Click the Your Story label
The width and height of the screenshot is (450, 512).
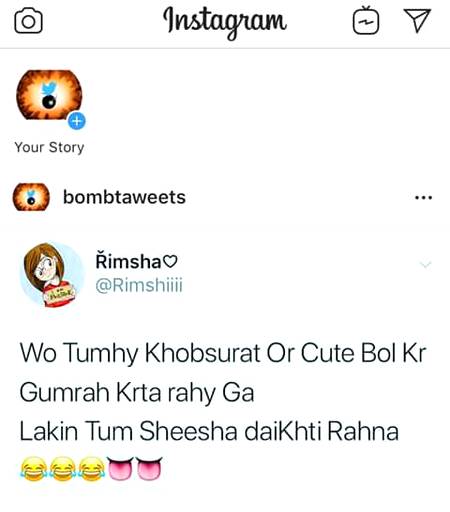[x=49, y=147]
